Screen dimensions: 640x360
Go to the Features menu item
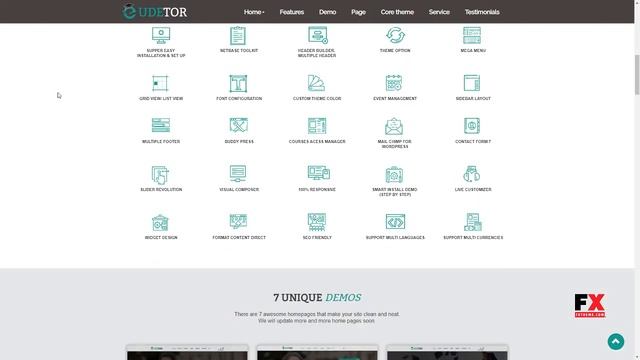291,12
